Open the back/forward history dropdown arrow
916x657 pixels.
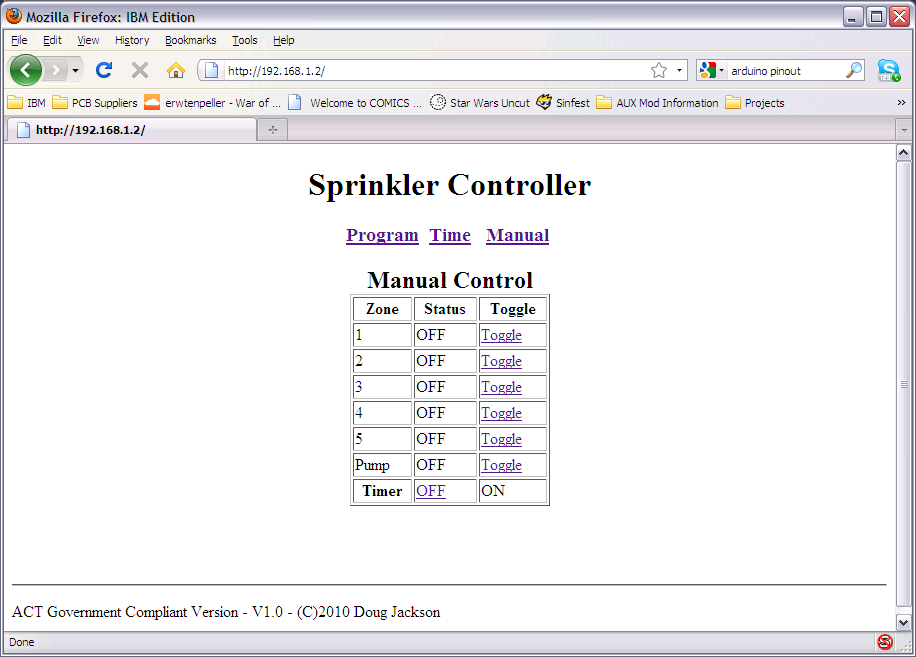[75, 71]
